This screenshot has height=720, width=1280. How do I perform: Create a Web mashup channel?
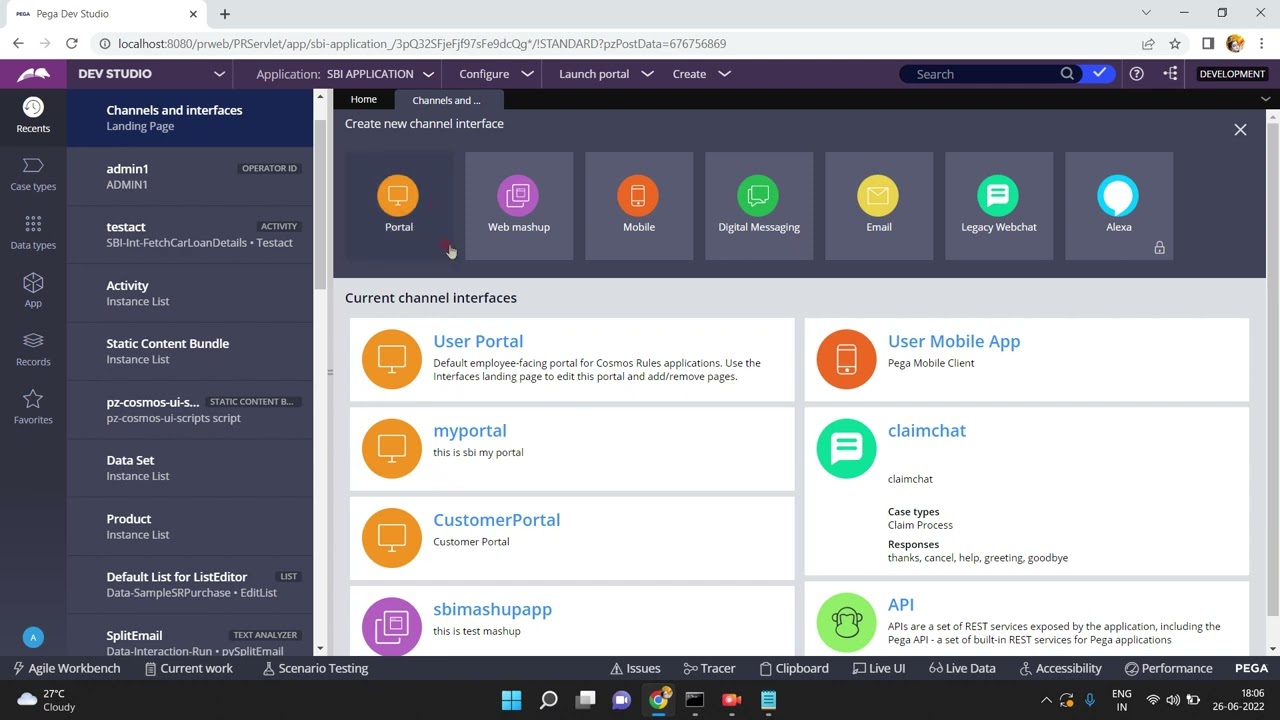(x=519, y=206)
